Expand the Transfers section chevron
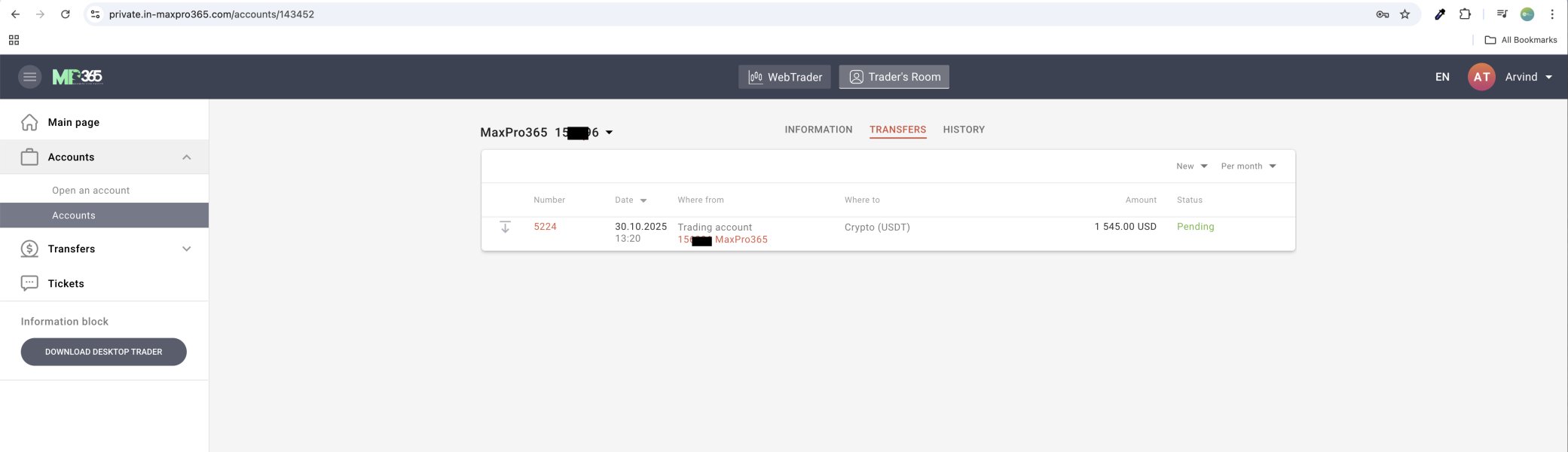1568x452 pixels. point(187,249)
